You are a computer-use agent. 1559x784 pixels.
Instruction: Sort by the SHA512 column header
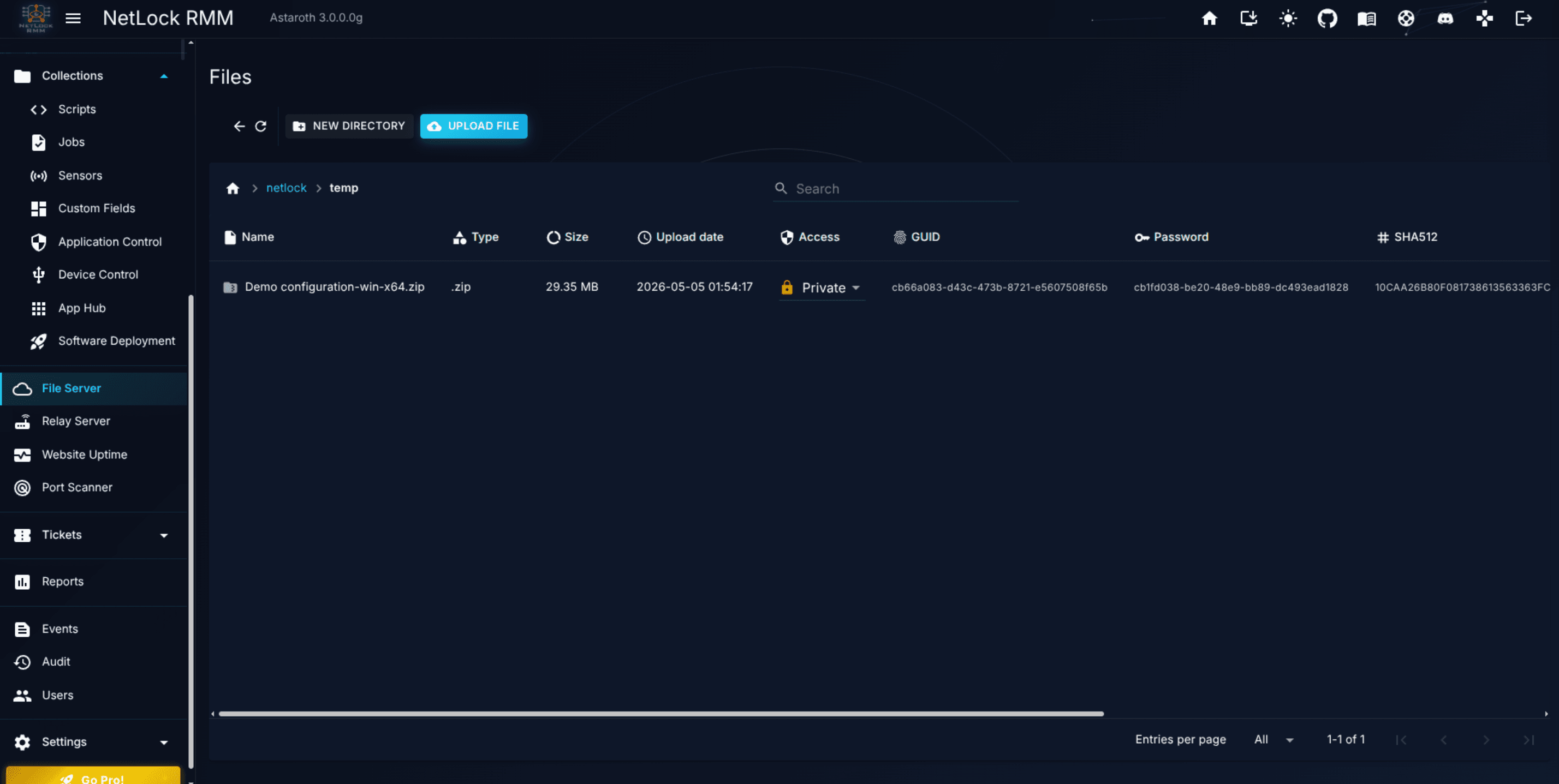click(x=1407, y=237)
